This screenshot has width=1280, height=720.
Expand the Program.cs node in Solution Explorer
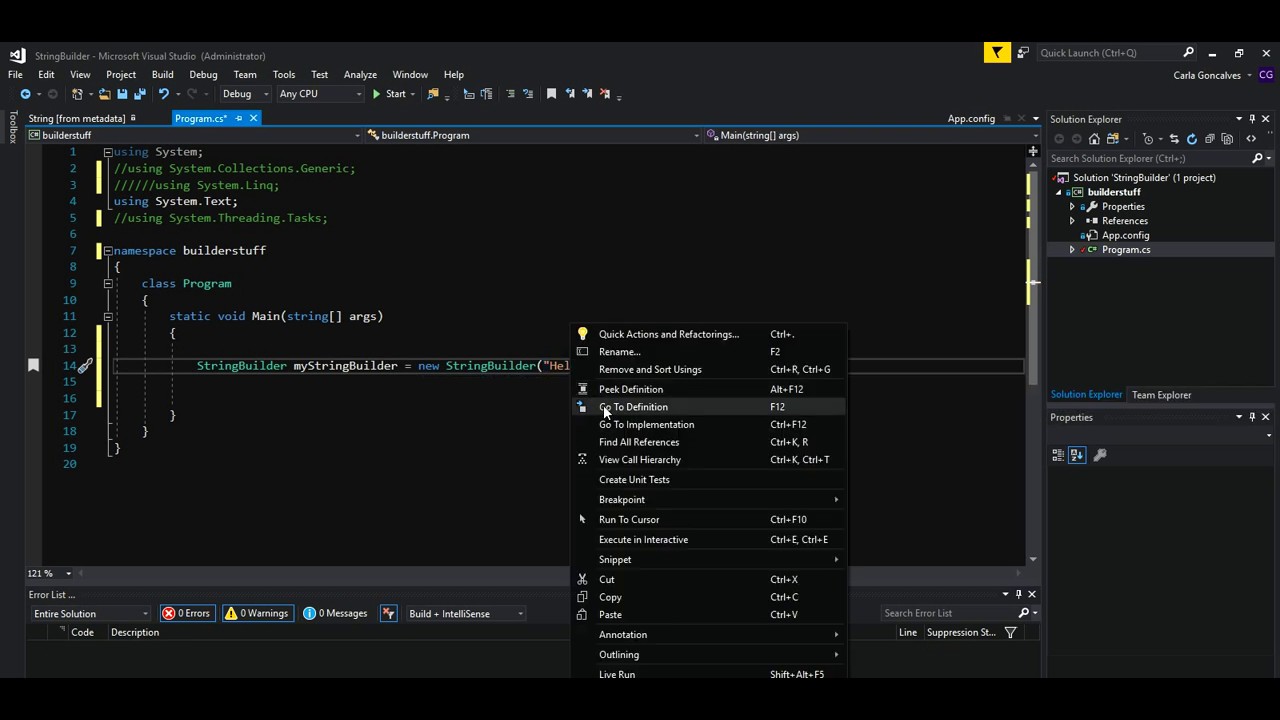click(1072, 250)
